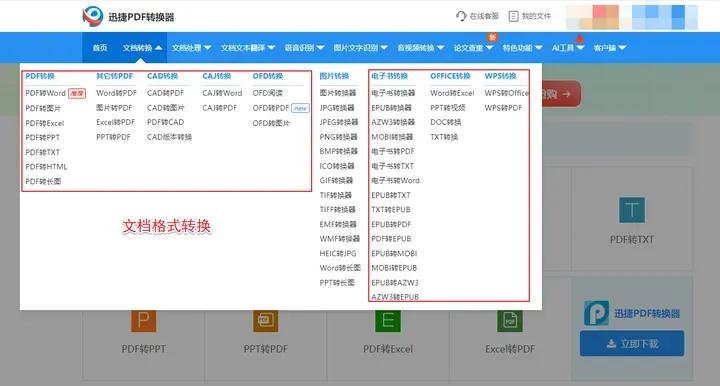Click the Excel转PDF tile icon
This screenshot has height=386, width=720.
(x=510, y=320)
